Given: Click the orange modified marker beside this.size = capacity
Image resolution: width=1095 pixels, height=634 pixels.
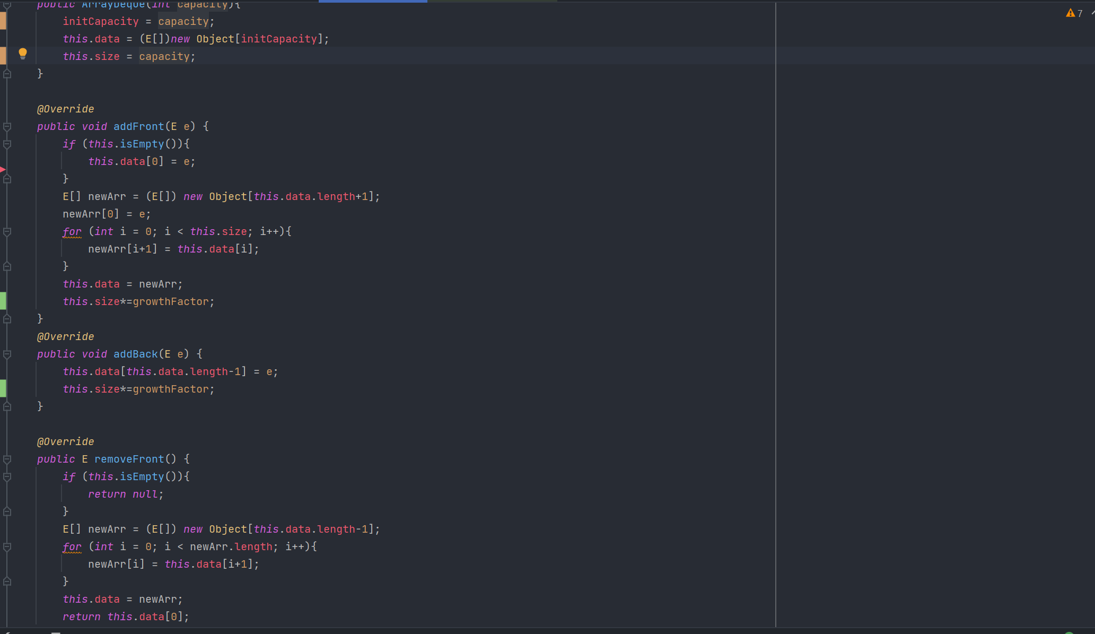Looking at the screenshot, I should point(3,56).
